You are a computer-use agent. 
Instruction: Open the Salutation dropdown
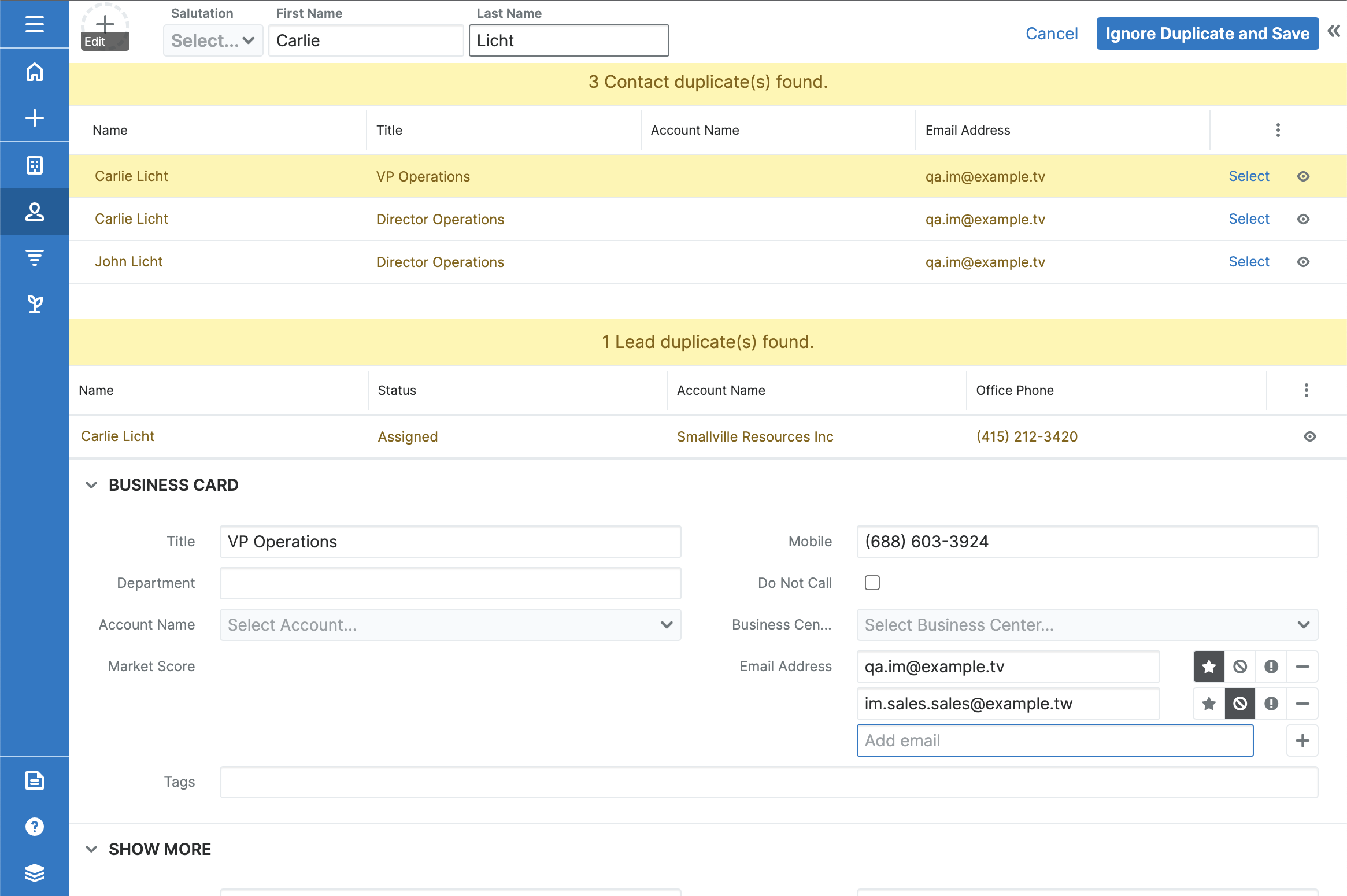[213, 40]
